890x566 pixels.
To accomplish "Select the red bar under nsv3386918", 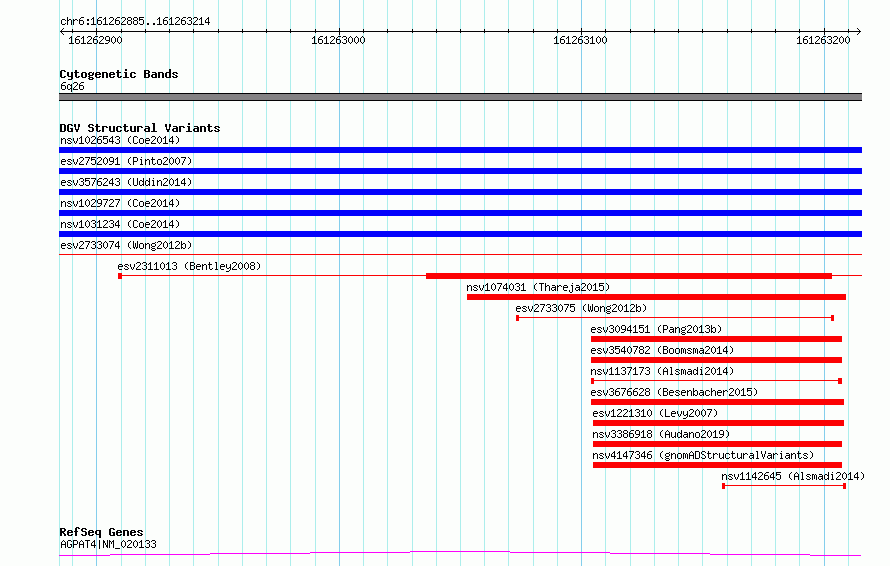I will click(x=717, y=444).
